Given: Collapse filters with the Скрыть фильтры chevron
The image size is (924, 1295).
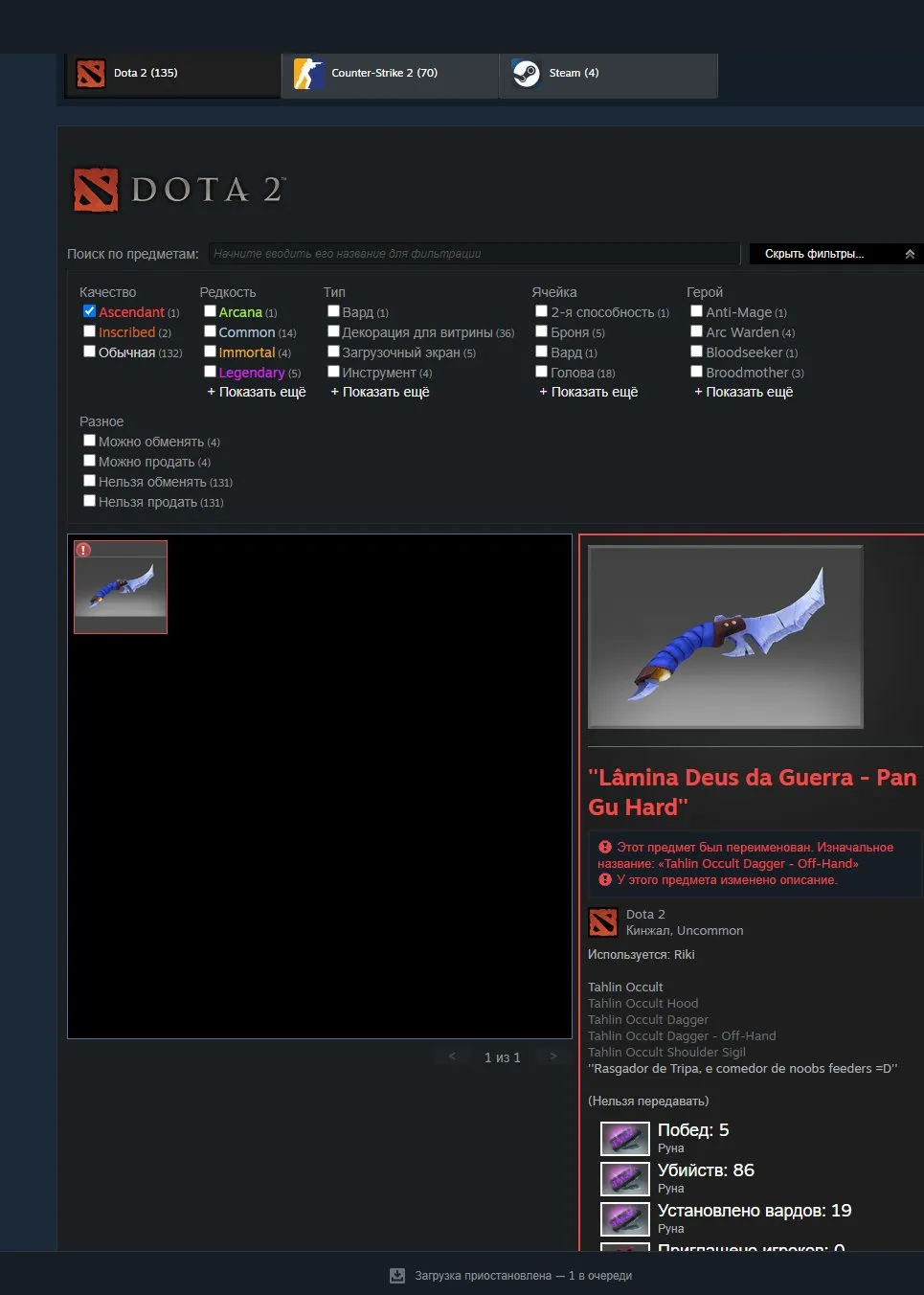Looking at the screenshot, I should pyautogui.click(x=910, y=254).
